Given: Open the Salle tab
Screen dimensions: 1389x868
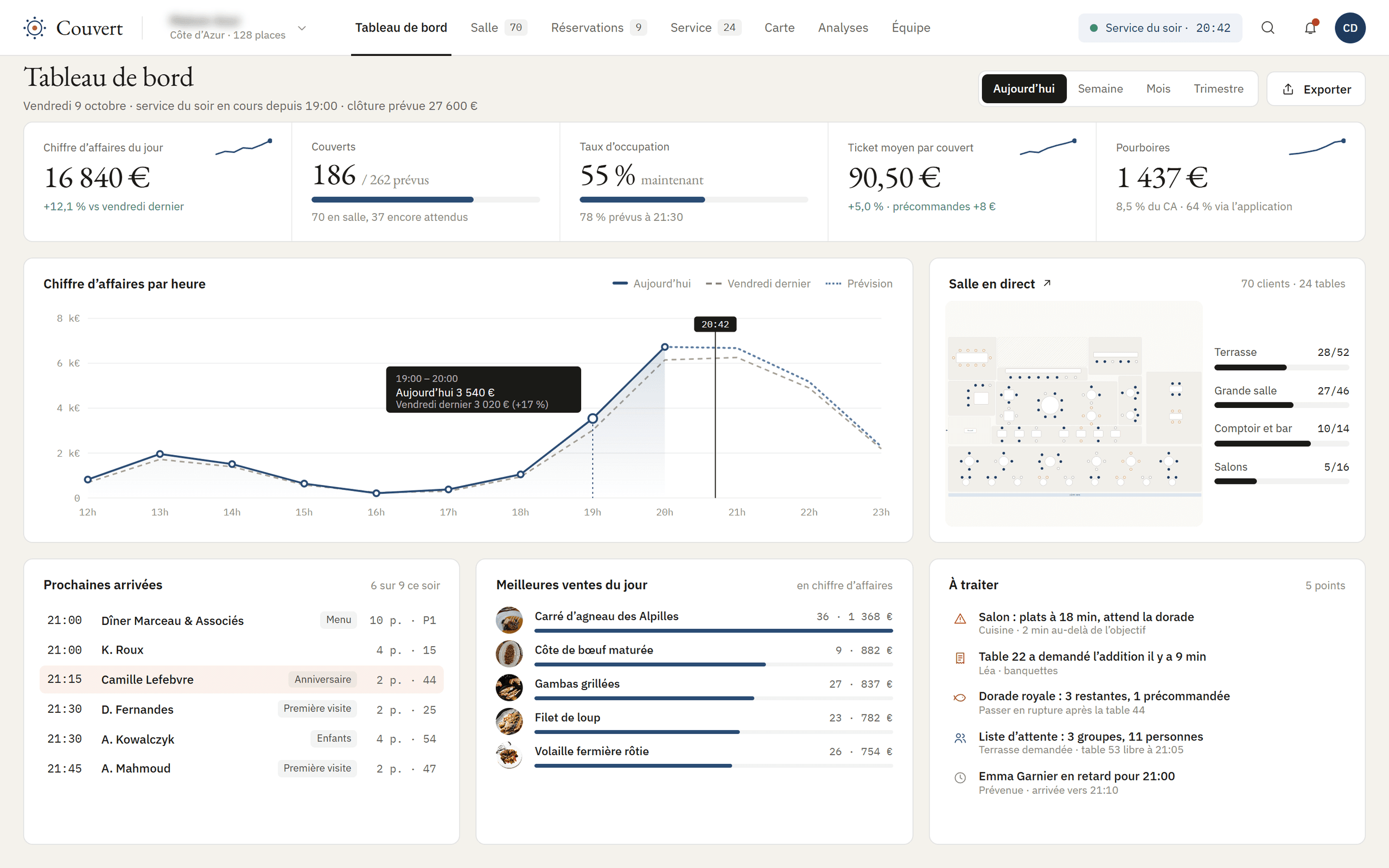Looking at the screenshot, I should click(x=498, y=28).
